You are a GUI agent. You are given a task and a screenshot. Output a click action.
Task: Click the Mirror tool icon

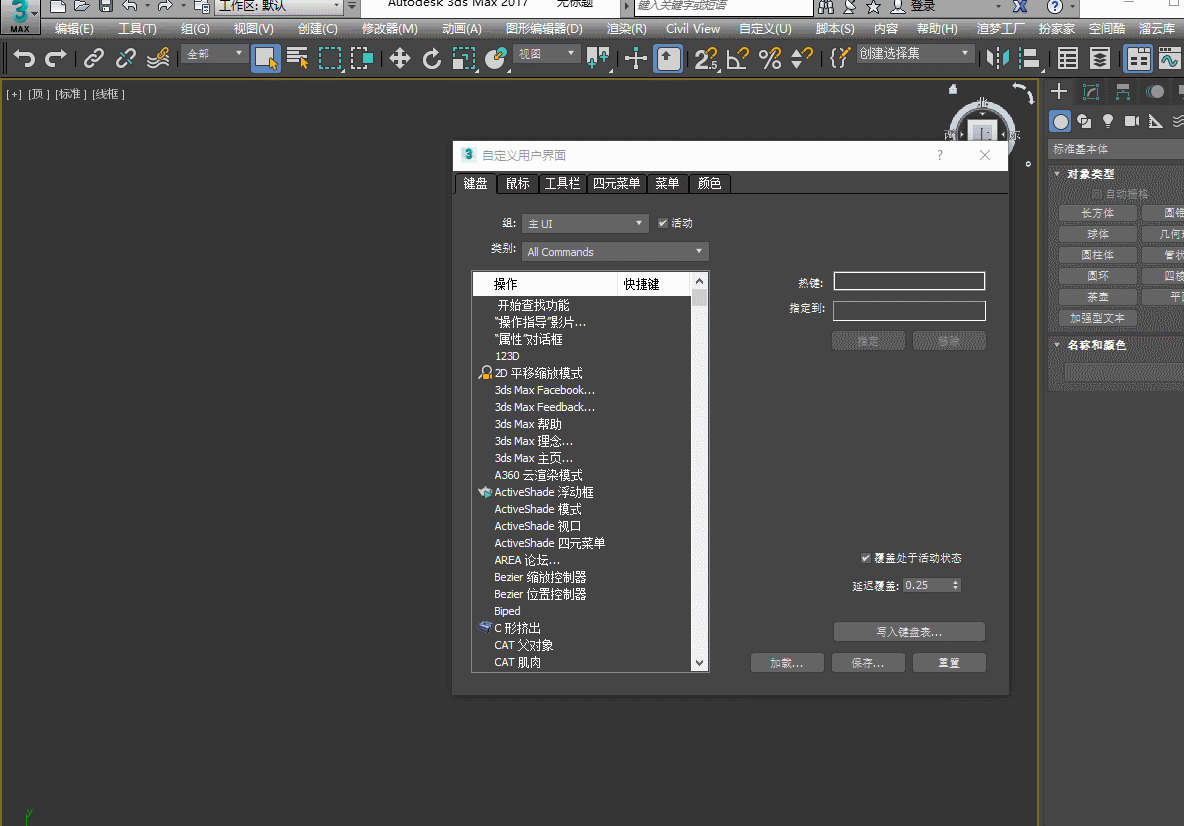[x=997, y=58]
